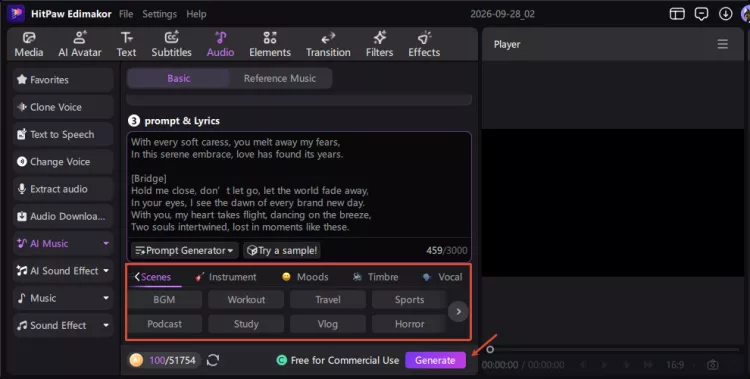The image size is (750, 379).
Task: Toggle the Workout scene tag
Action: (x=246, y=300)
